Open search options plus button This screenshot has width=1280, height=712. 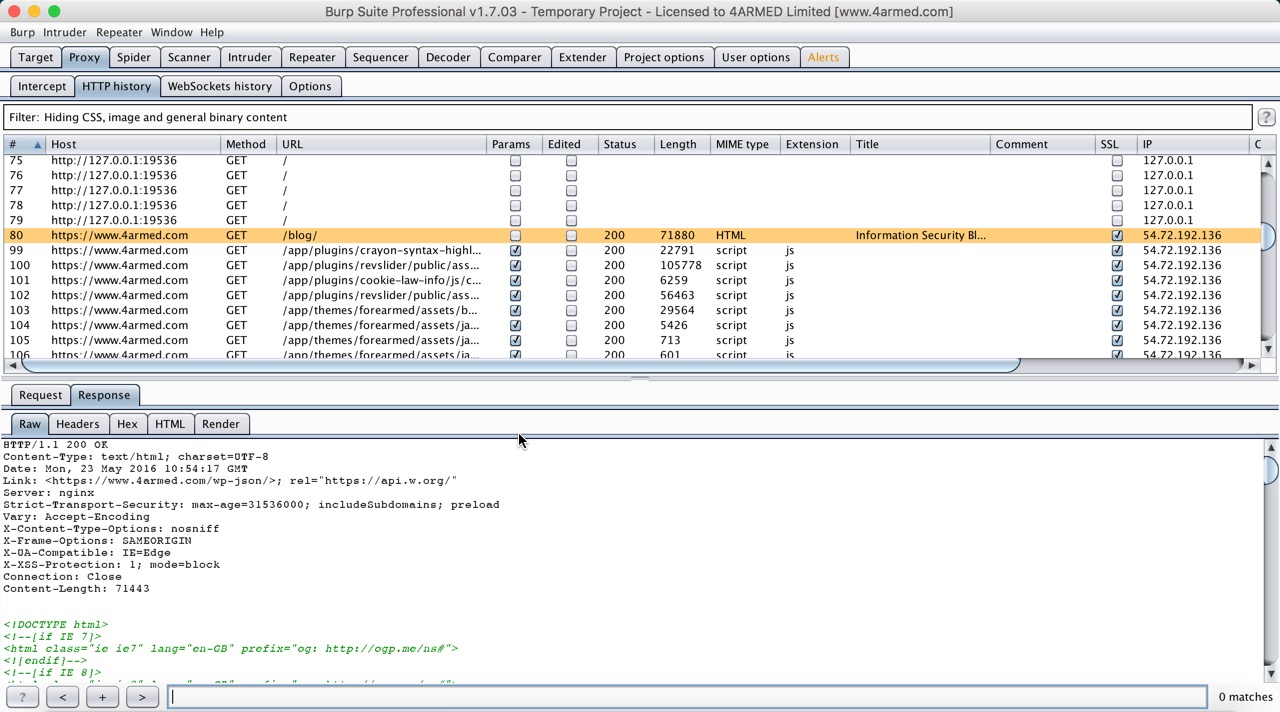(x=102, y=697)
